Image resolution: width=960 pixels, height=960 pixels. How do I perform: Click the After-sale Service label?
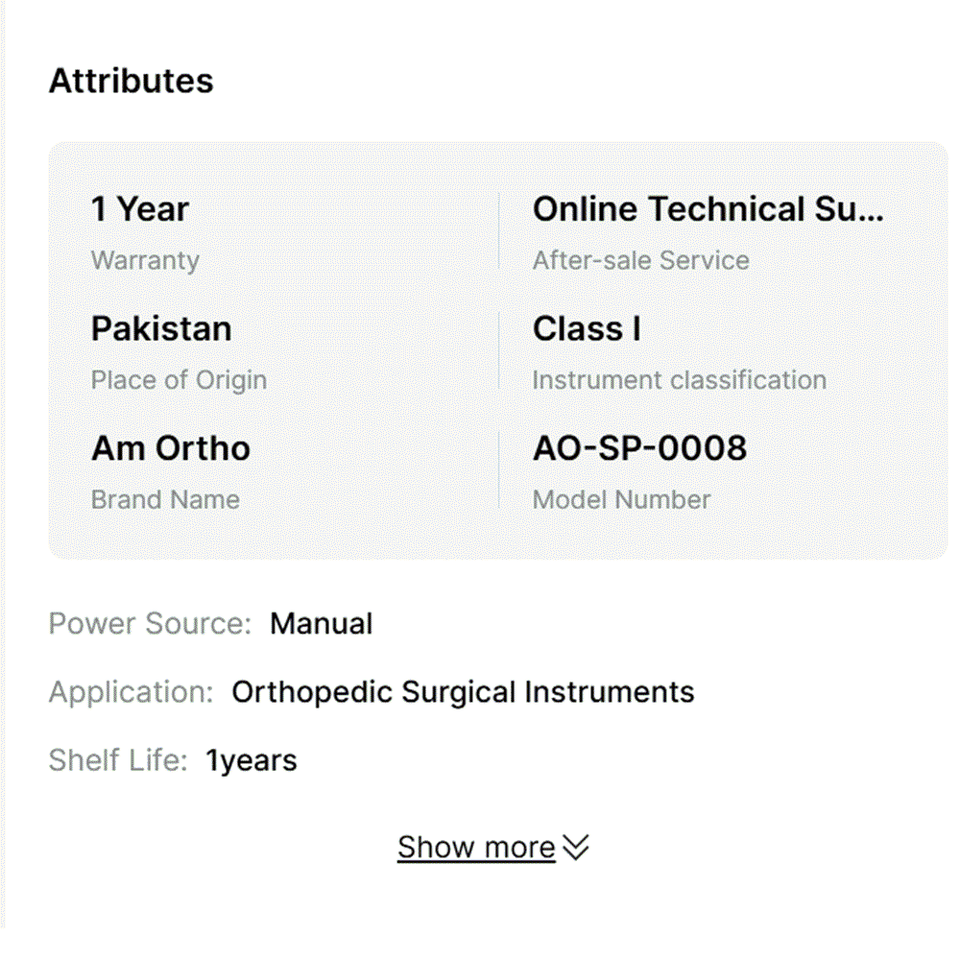click(640, 260)
